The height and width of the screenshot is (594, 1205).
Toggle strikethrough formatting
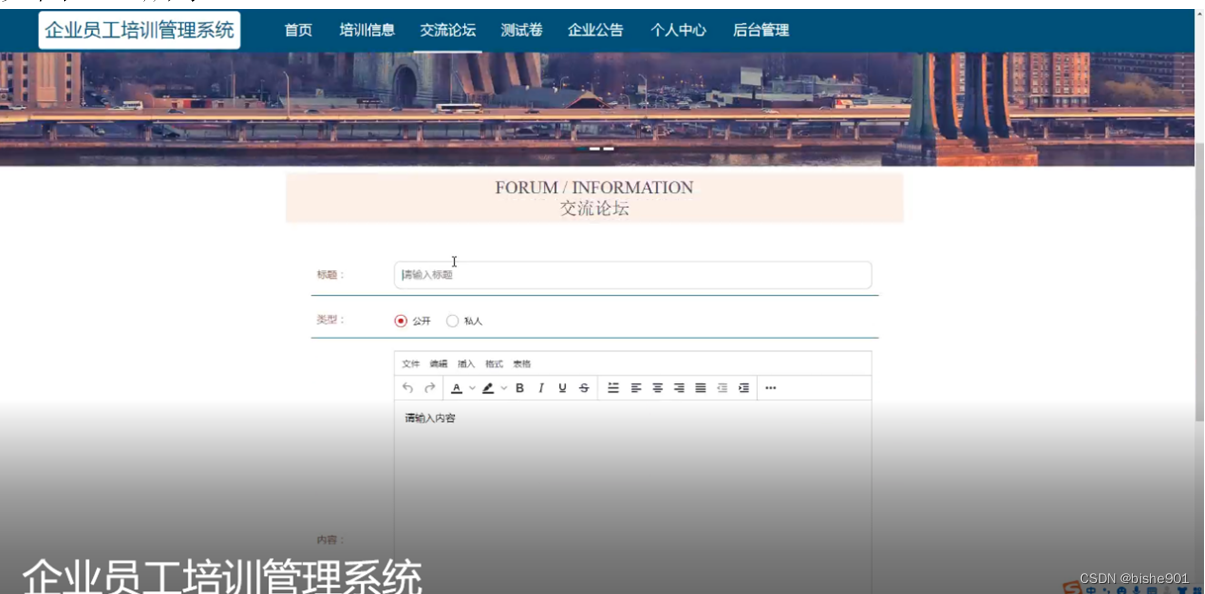[584, 388]
